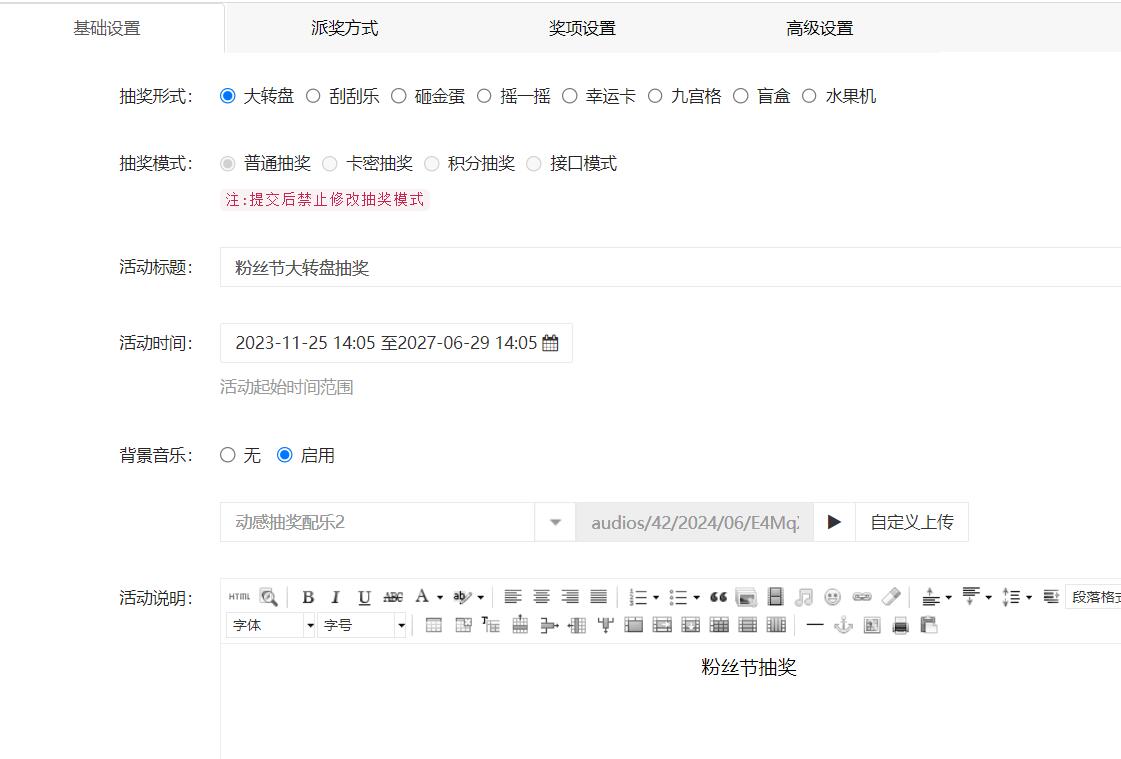Image resolution: width=1121 pixels, height=759 pixels.
Task: Click the anchor icon in the editor toolbar
Action: tap(843, 625)
